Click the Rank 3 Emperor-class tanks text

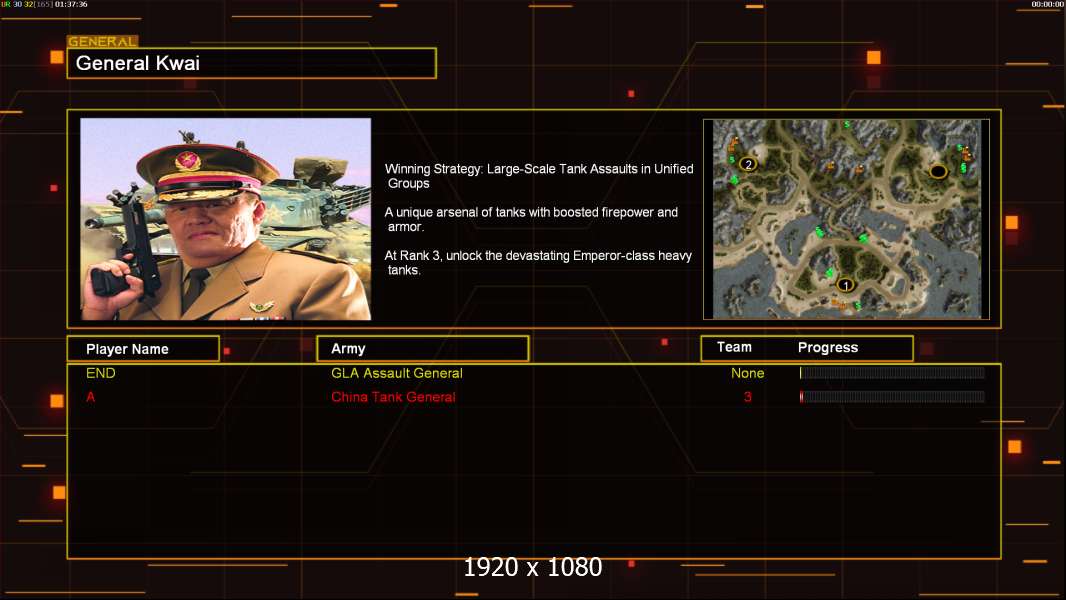tap(538, 263)
